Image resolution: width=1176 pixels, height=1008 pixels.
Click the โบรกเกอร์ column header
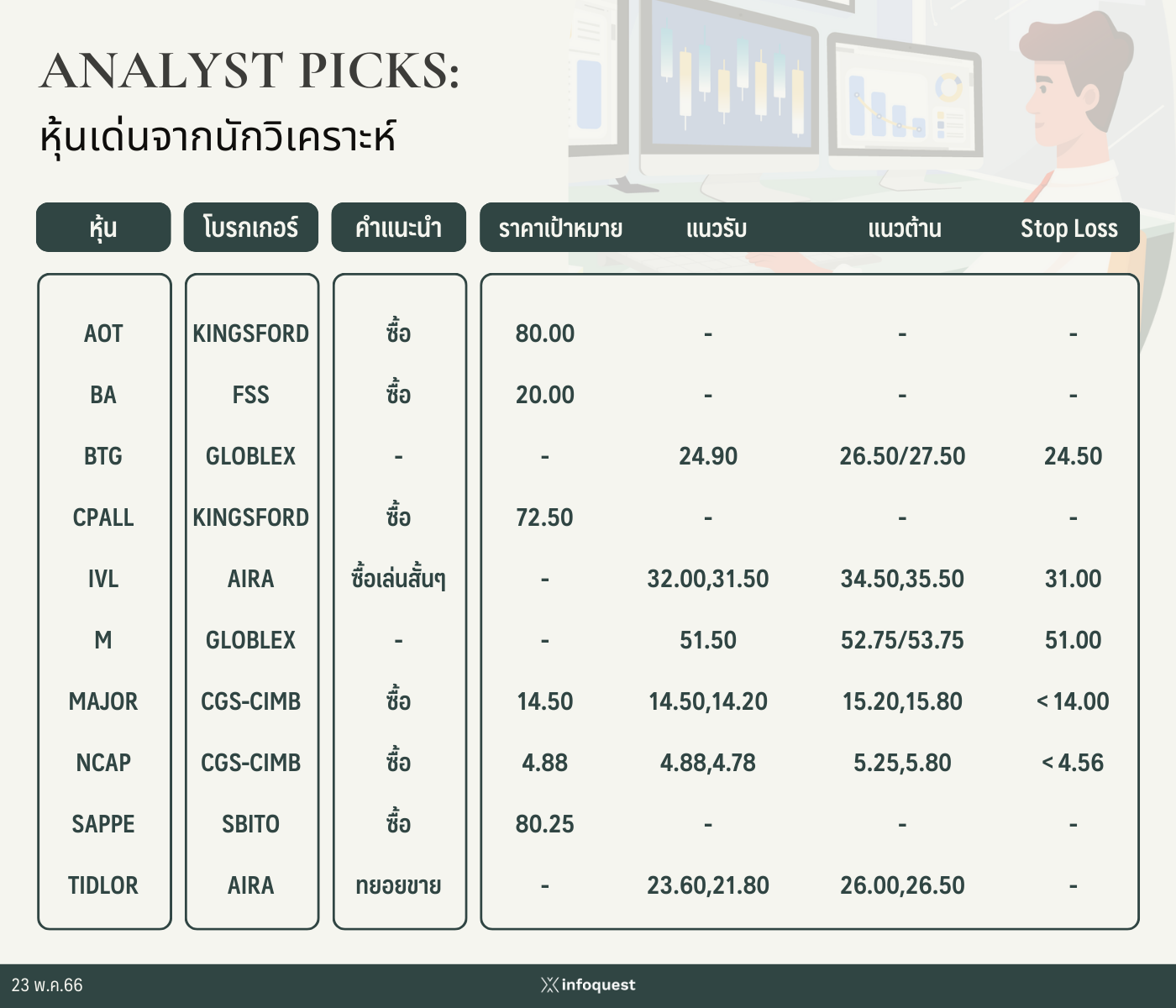point(251,228)
